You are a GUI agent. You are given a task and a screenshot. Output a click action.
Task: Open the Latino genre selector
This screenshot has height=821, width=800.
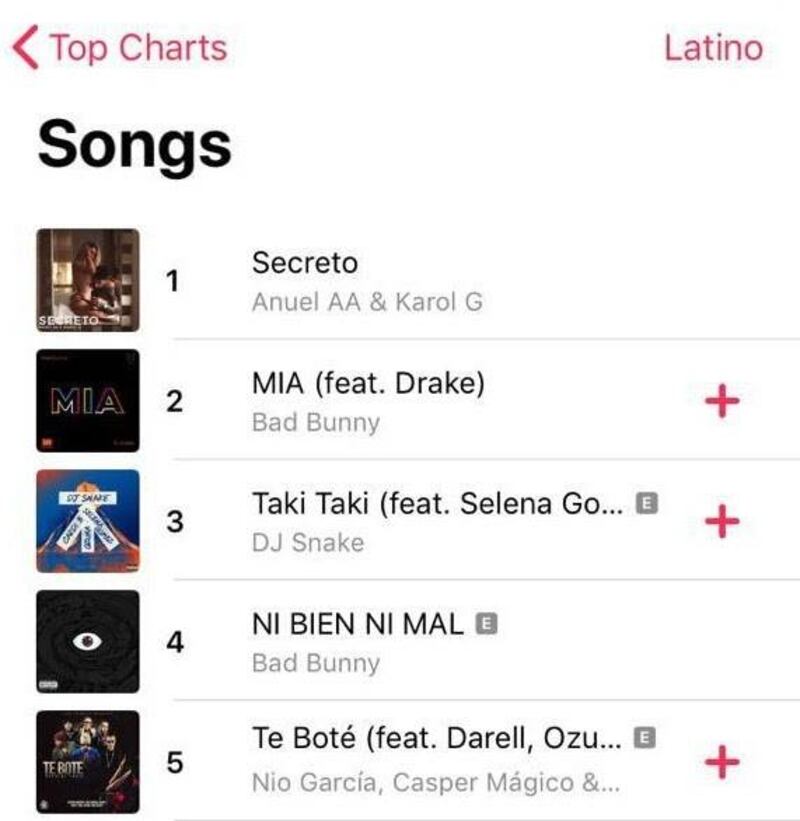pos(713,48)
